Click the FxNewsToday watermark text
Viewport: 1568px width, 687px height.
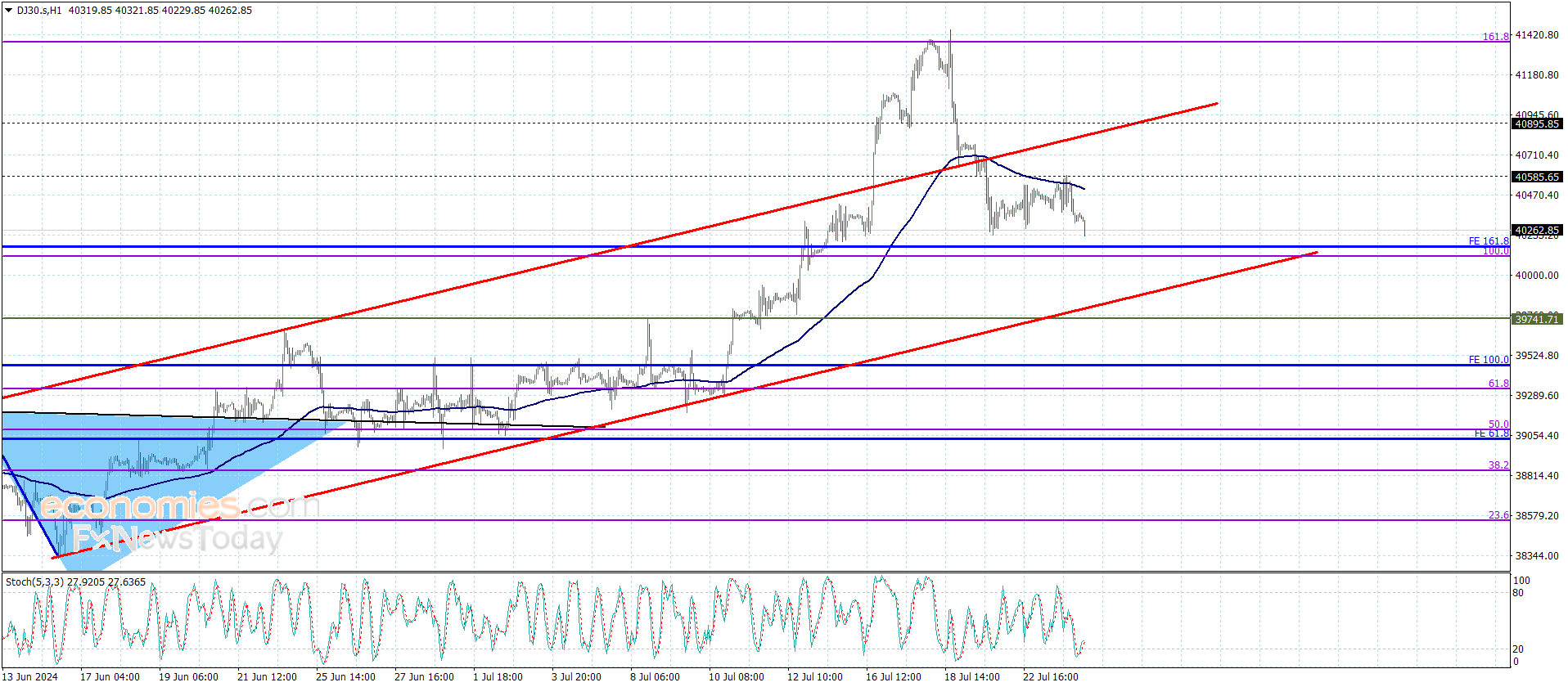point(177,538)
